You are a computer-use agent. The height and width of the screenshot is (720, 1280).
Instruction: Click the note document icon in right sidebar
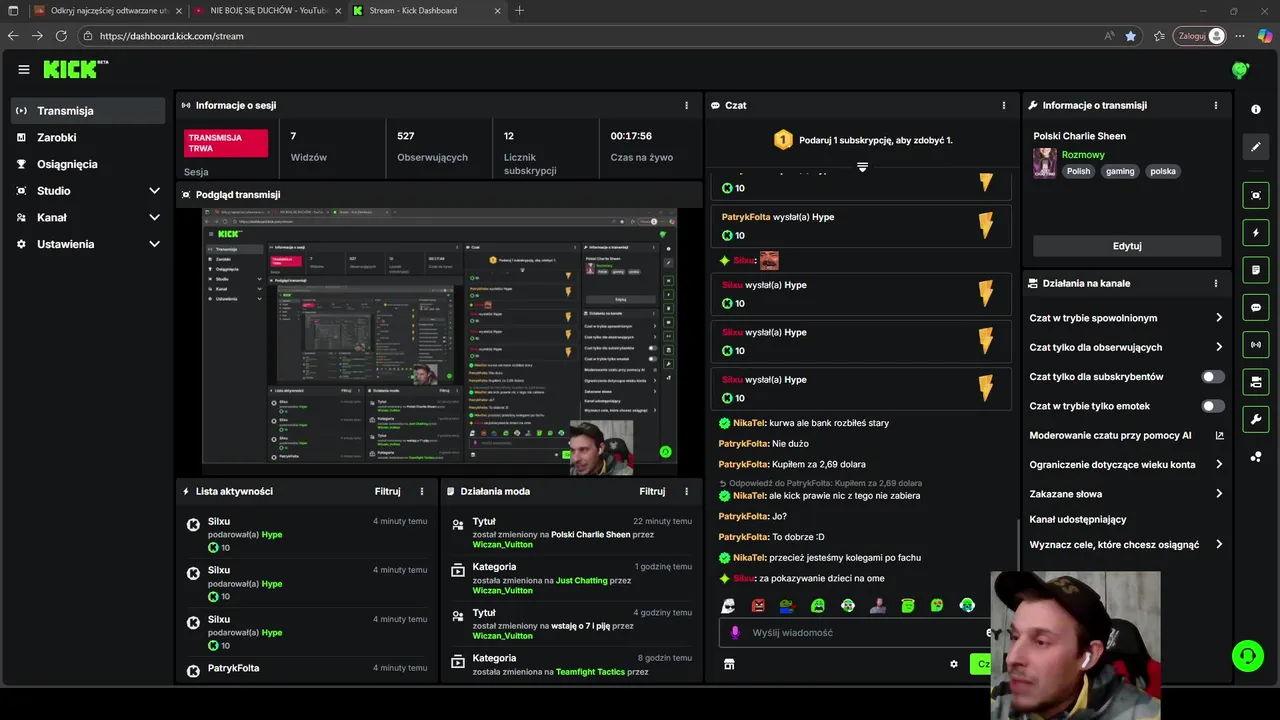tap(1256, 270)
